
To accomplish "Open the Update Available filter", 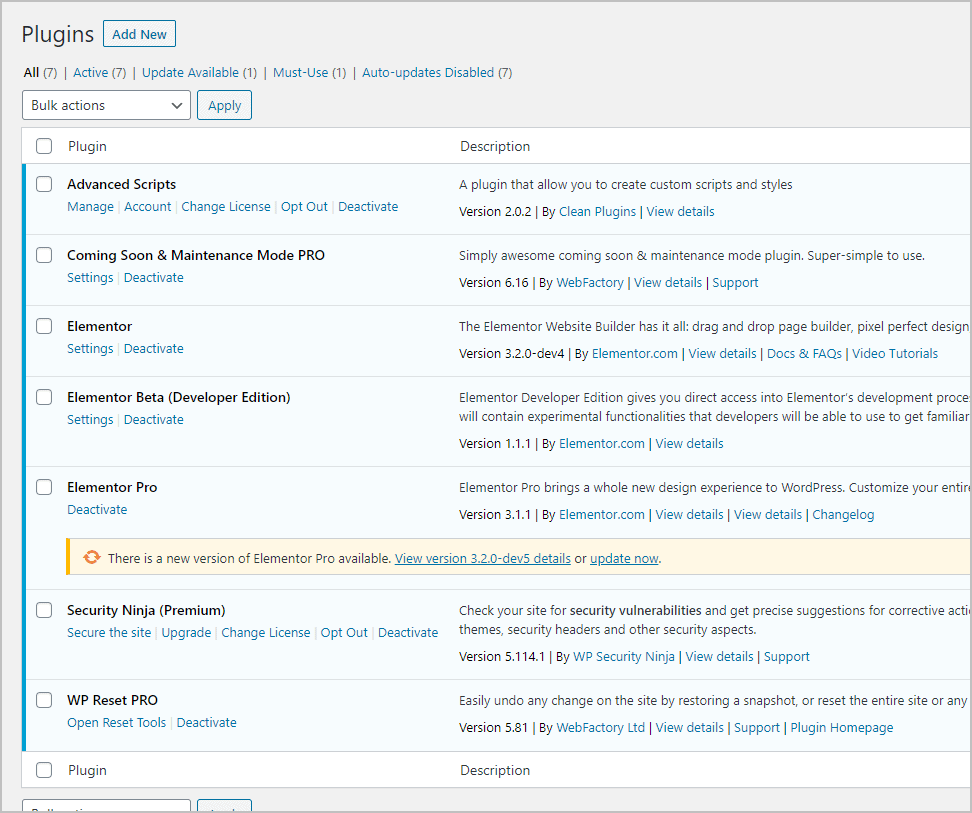I will point(190,72).
